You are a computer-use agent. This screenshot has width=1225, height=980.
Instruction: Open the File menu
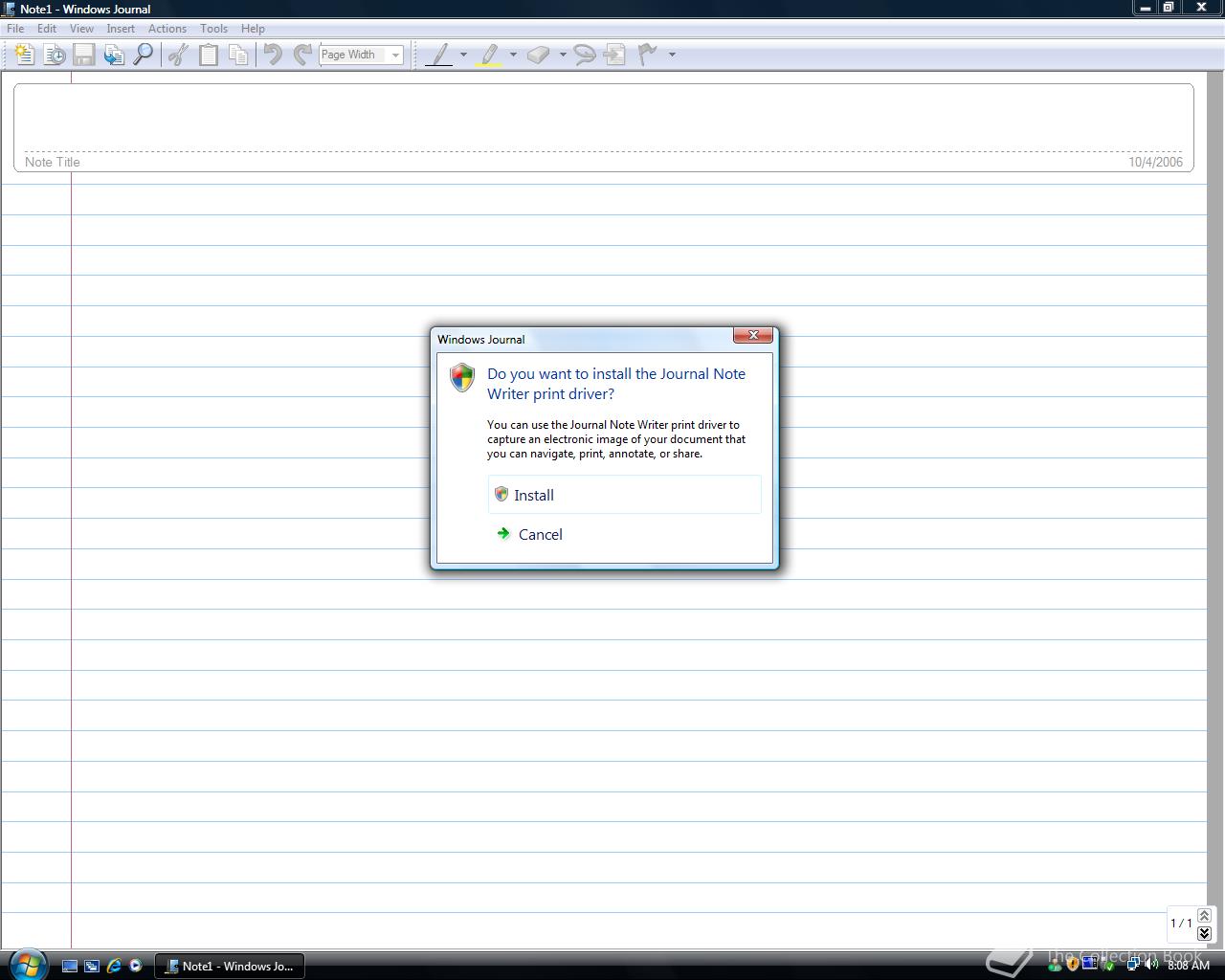pos(15,29)
